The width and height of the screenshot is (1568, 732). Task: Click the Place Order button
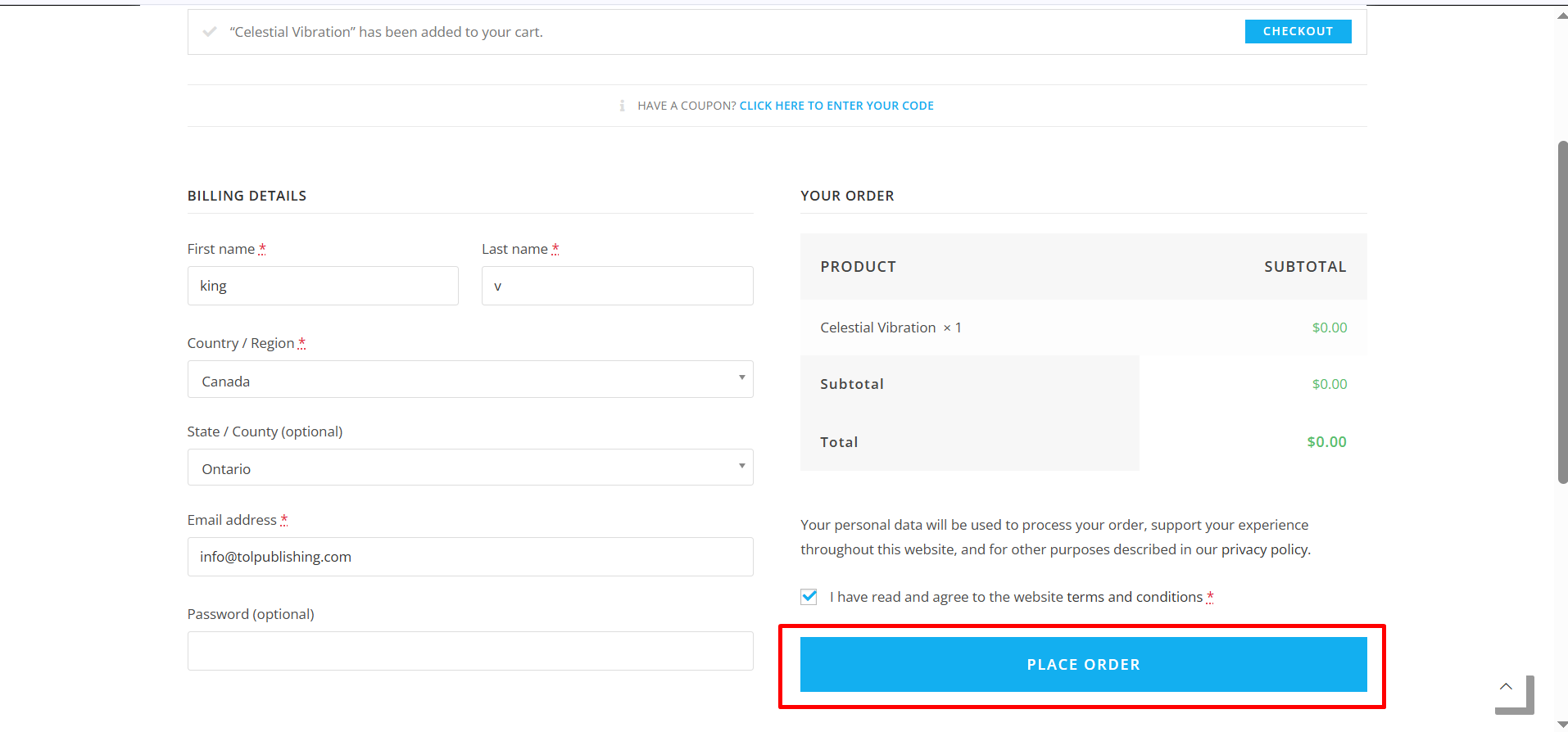click(x=1083, y=665)
